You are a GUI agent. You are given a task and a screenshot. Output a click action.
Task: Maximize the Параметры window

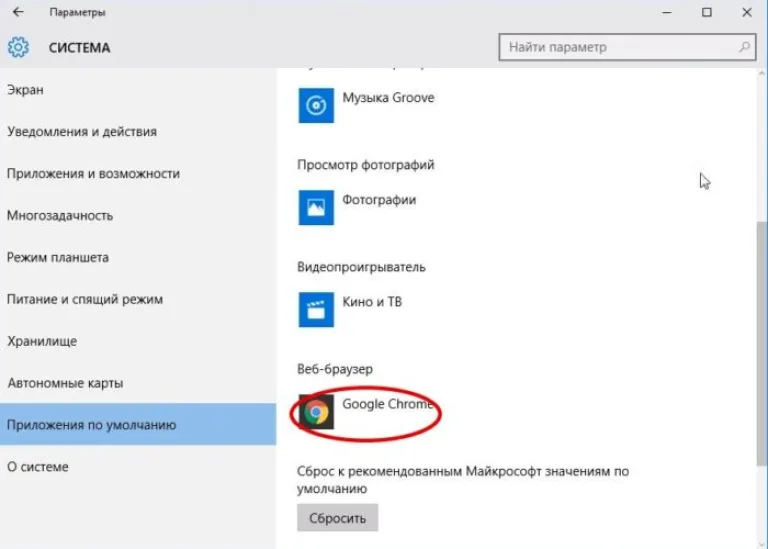(706, 12)
